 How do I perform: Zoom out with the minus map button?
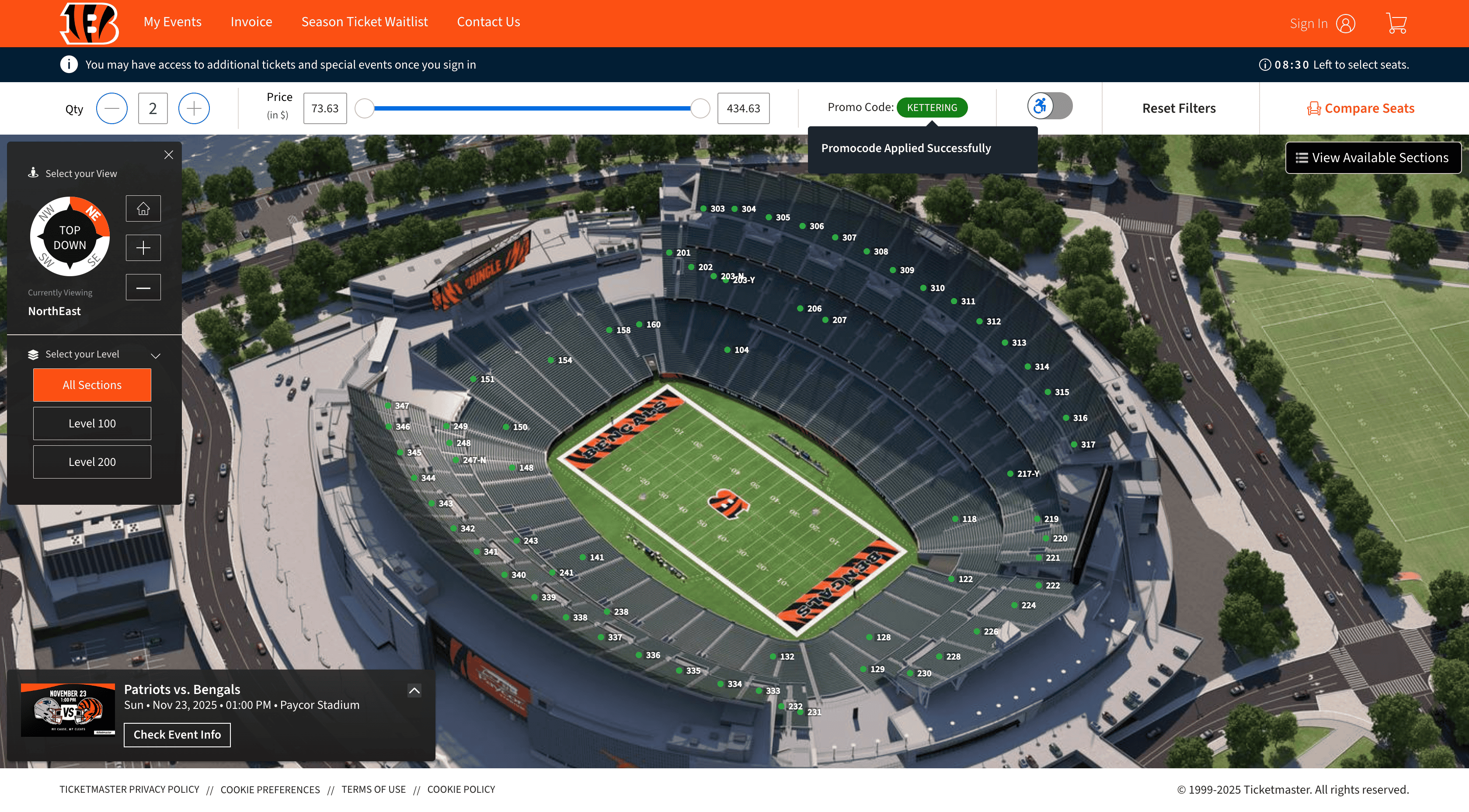click(143, 288)
